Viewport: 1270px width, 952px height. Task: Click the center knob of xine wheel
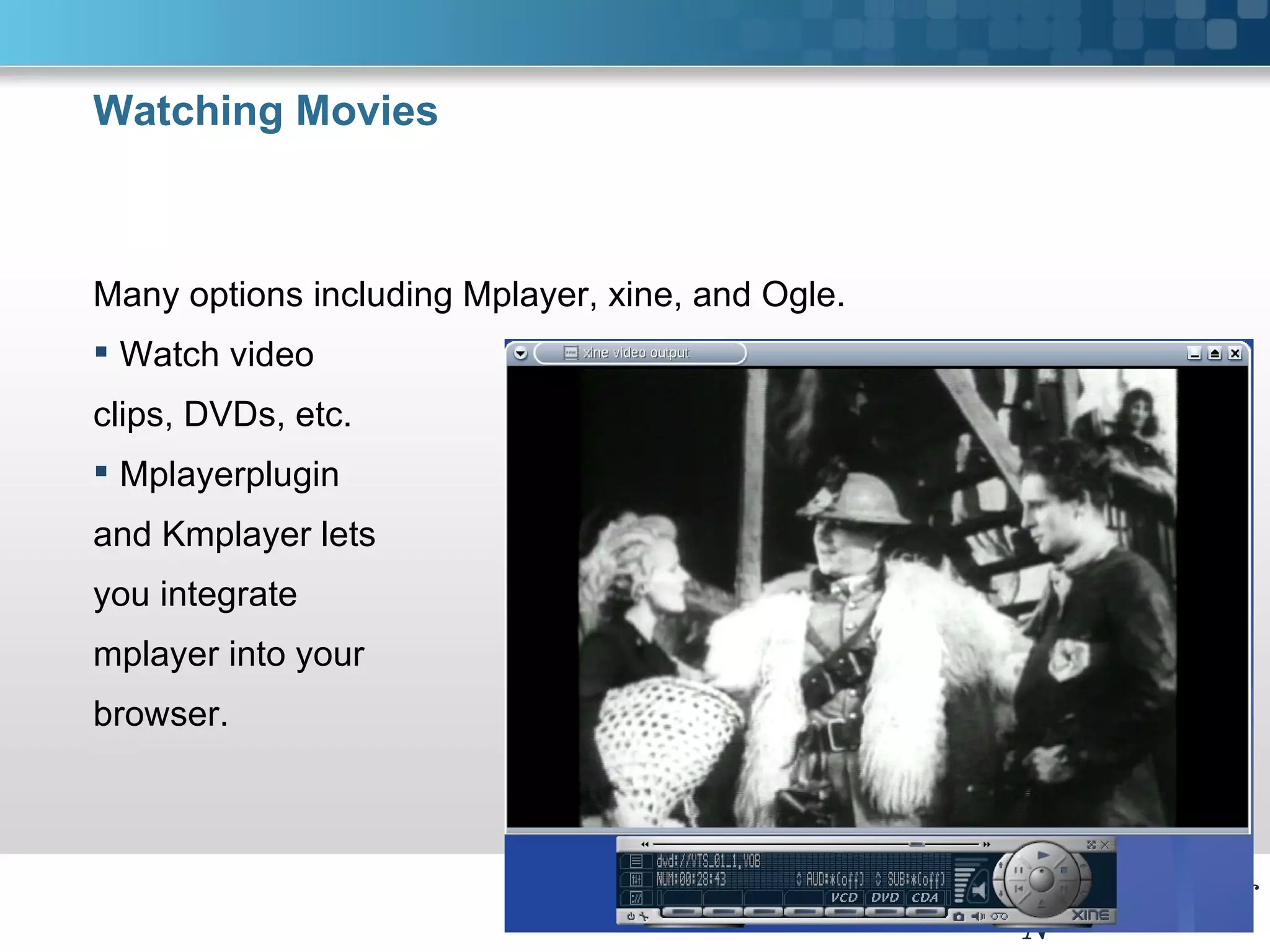pyautogui.click(x=1041, y=879)
